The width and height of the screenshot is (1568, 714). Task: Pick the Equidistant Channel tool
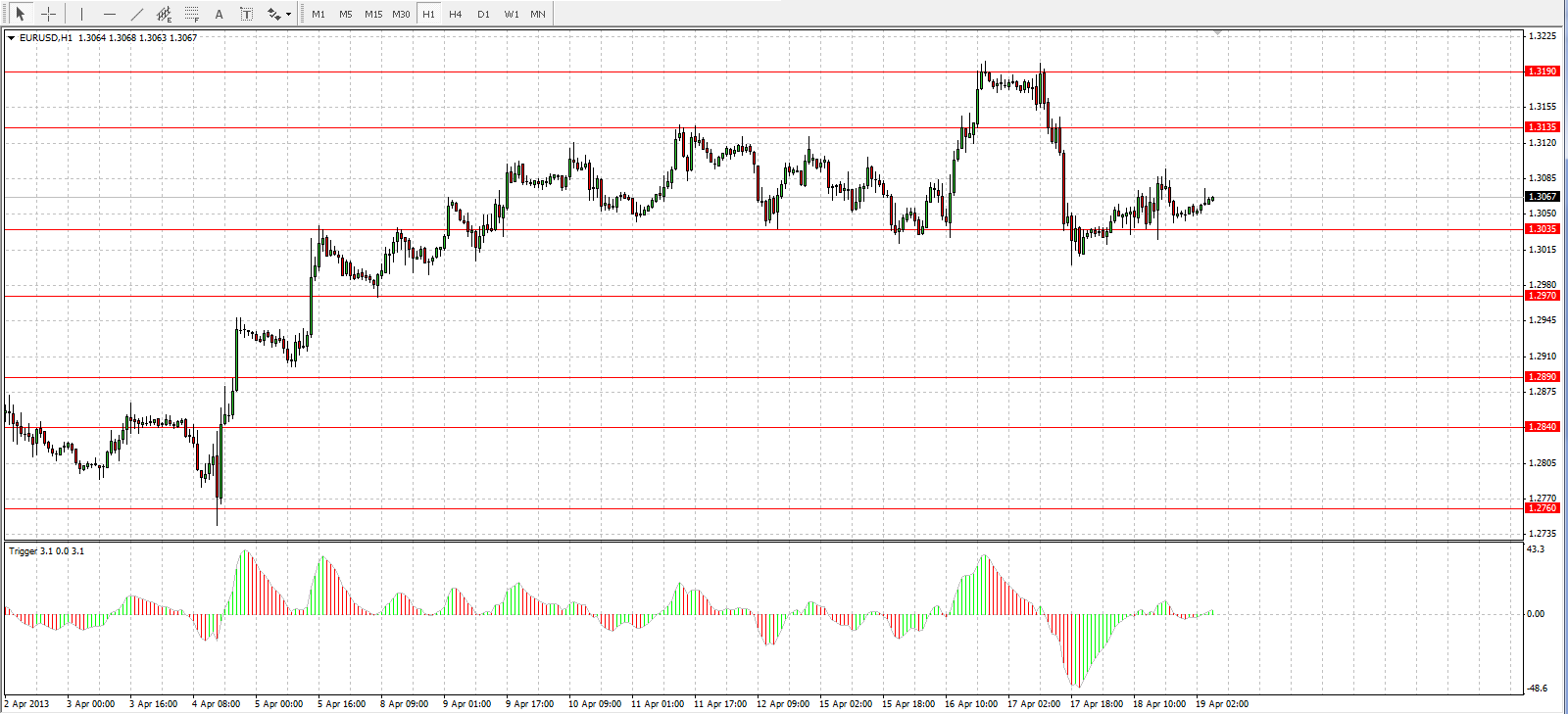click(x=164, y=14)
